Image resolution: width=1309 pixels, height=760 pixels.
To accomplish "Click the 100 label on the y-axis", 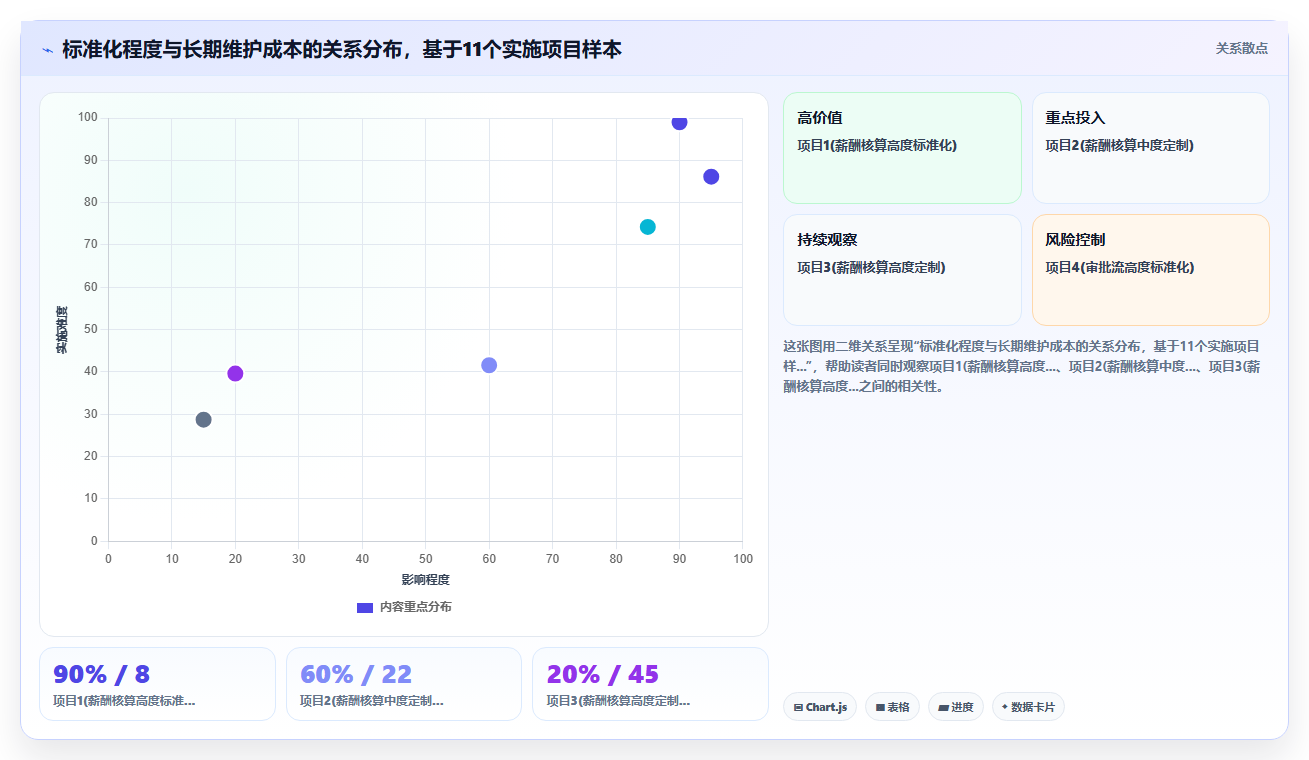I will [x=87, y=118].
